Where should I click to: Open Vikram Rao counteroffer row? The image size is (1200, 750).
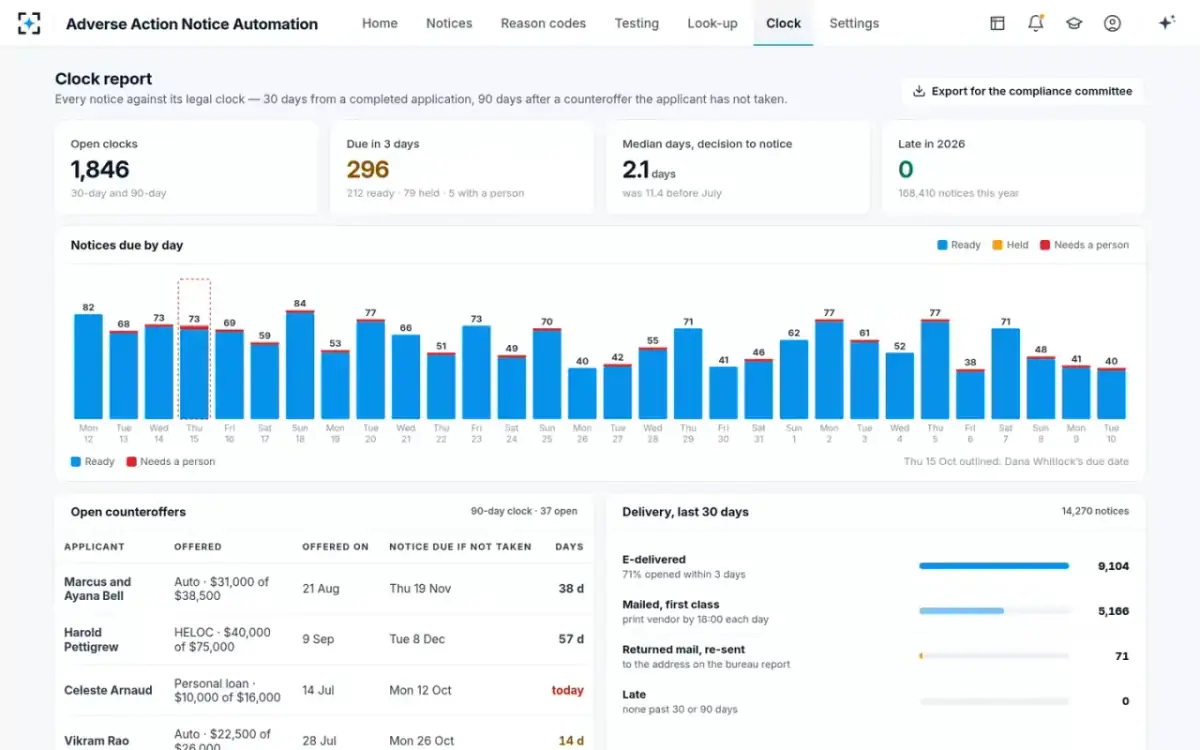click(324, 735)
